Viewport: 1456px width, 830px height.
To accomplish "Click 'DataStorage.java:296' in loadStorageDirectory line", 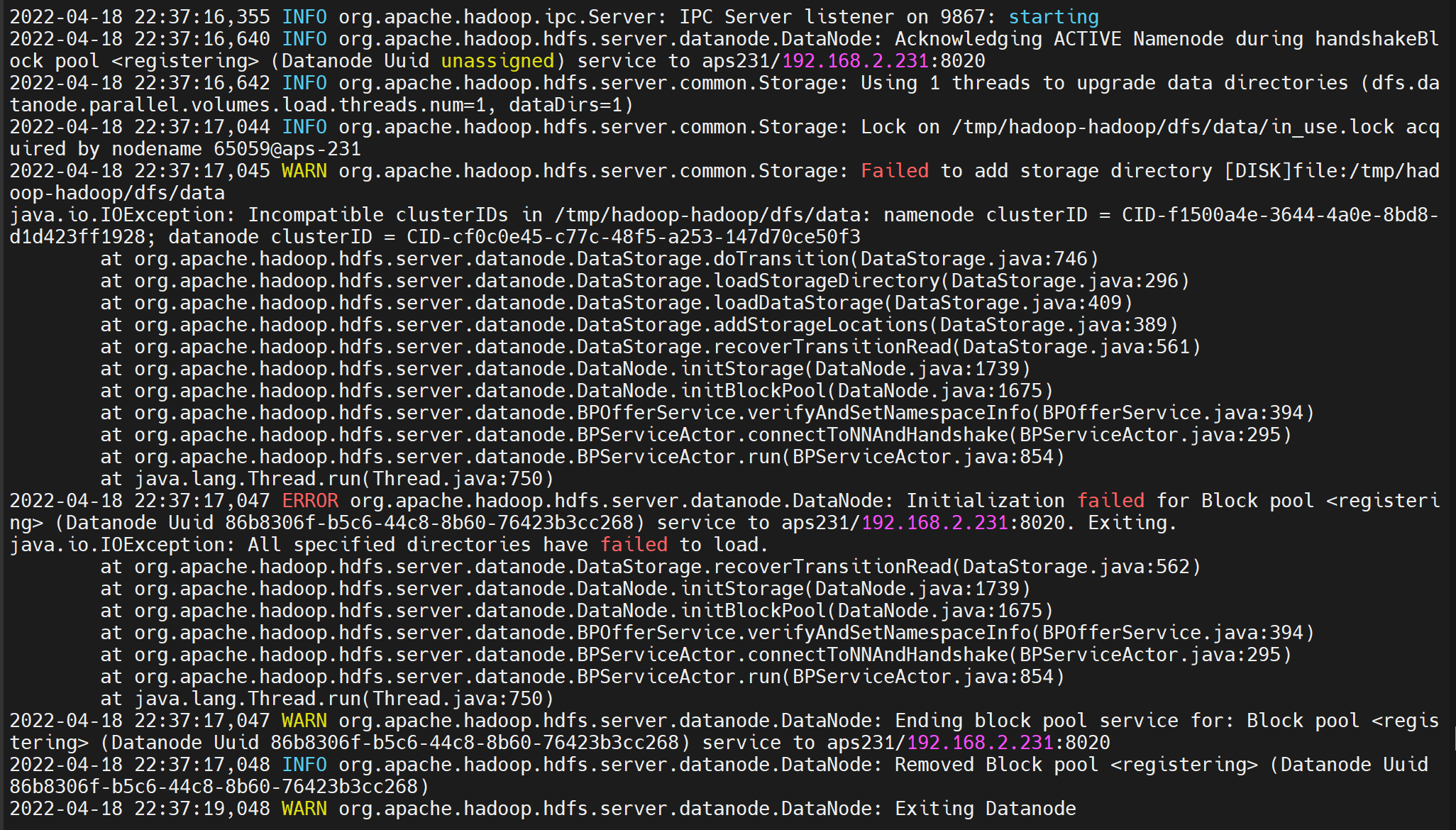I will [x=1064, y=281].
